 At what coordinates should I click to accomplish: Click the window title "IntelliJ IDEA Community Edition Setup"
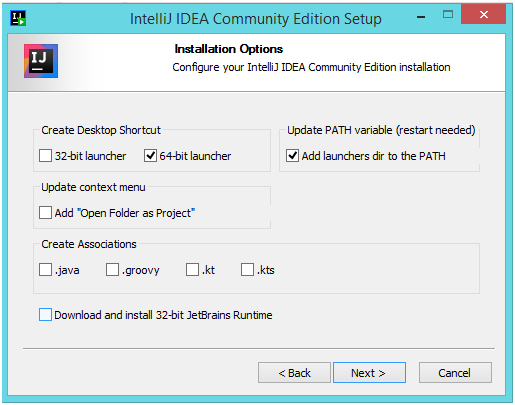(x=256, y=19)
